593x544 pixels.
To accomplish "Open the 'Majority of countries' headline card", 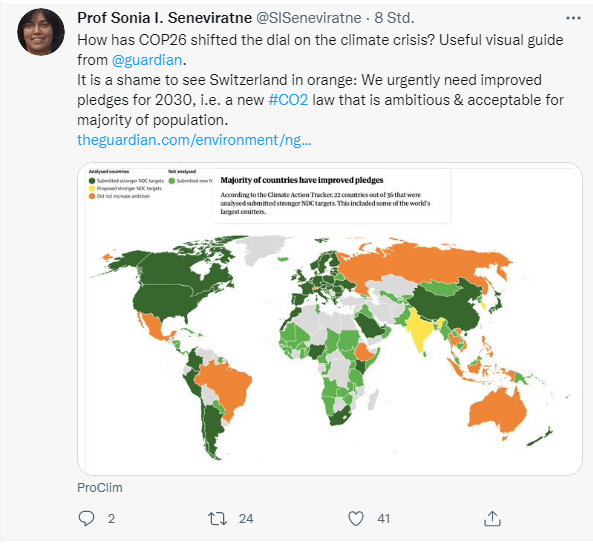I will (331, 196).
